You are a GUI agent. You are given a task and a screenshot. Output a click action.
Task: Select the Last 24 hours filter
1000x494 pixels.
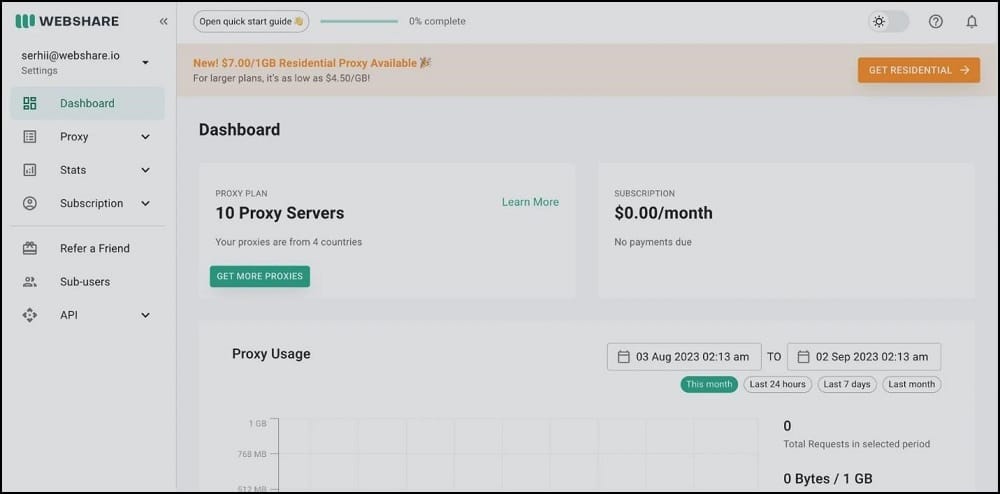pos(777,384)
